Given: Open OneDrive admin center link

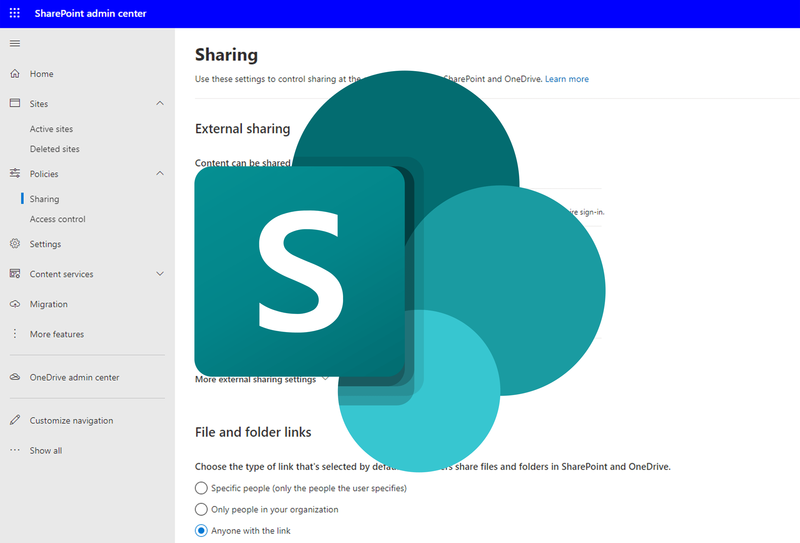Looking at the screenshot, I should [x=74, y=377].
